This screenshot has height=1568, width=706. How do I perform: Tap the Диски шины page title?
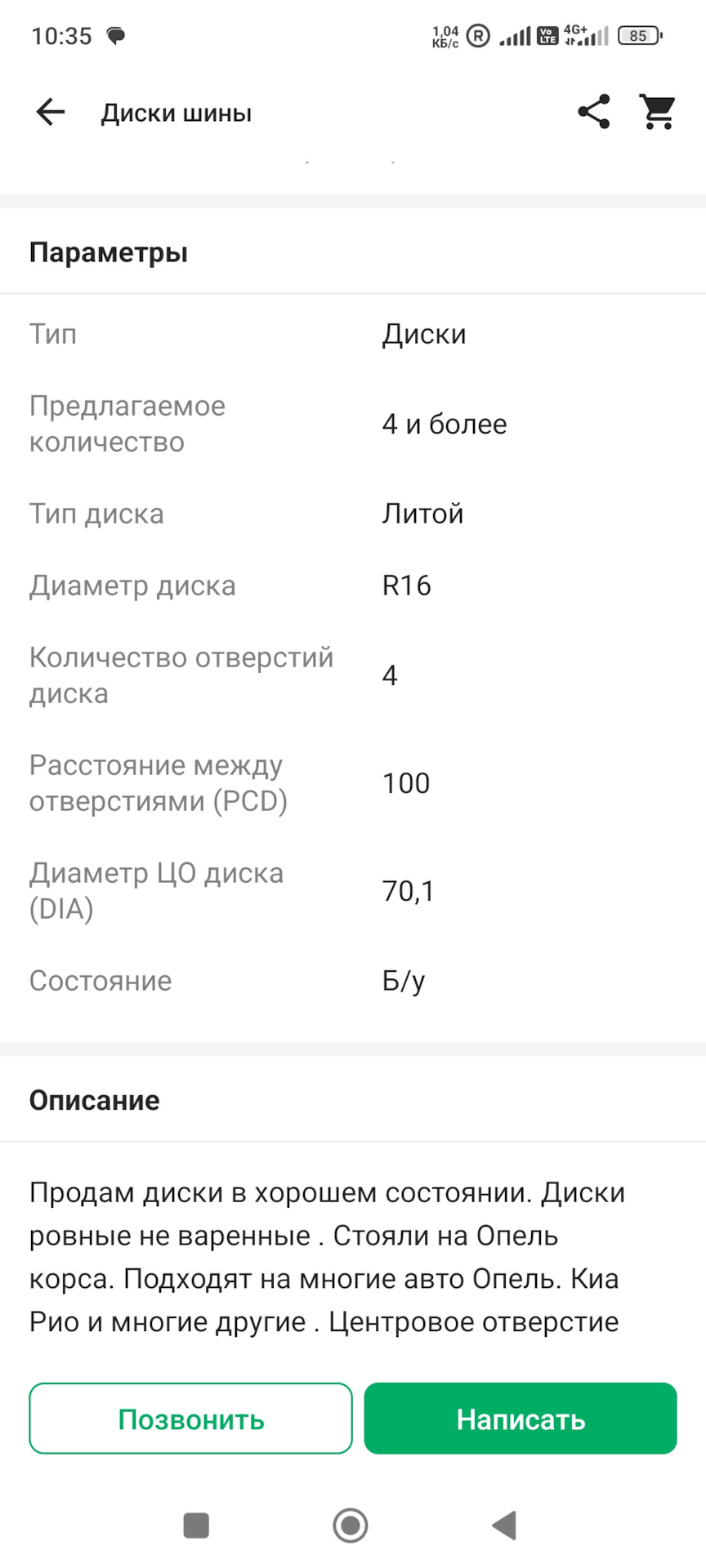coord(176,113)
